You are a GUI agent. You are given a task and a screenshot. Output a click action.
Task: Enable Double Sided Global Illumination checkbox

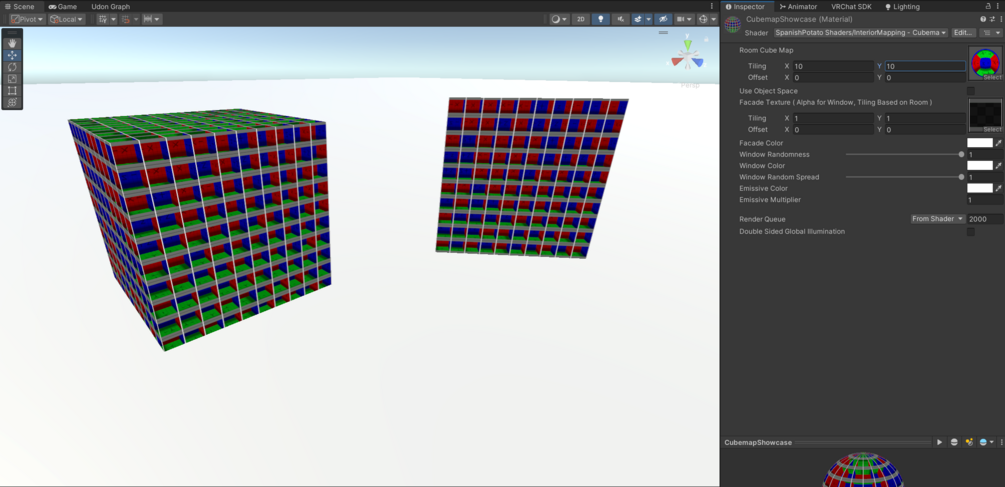click(x=970, y=232)
